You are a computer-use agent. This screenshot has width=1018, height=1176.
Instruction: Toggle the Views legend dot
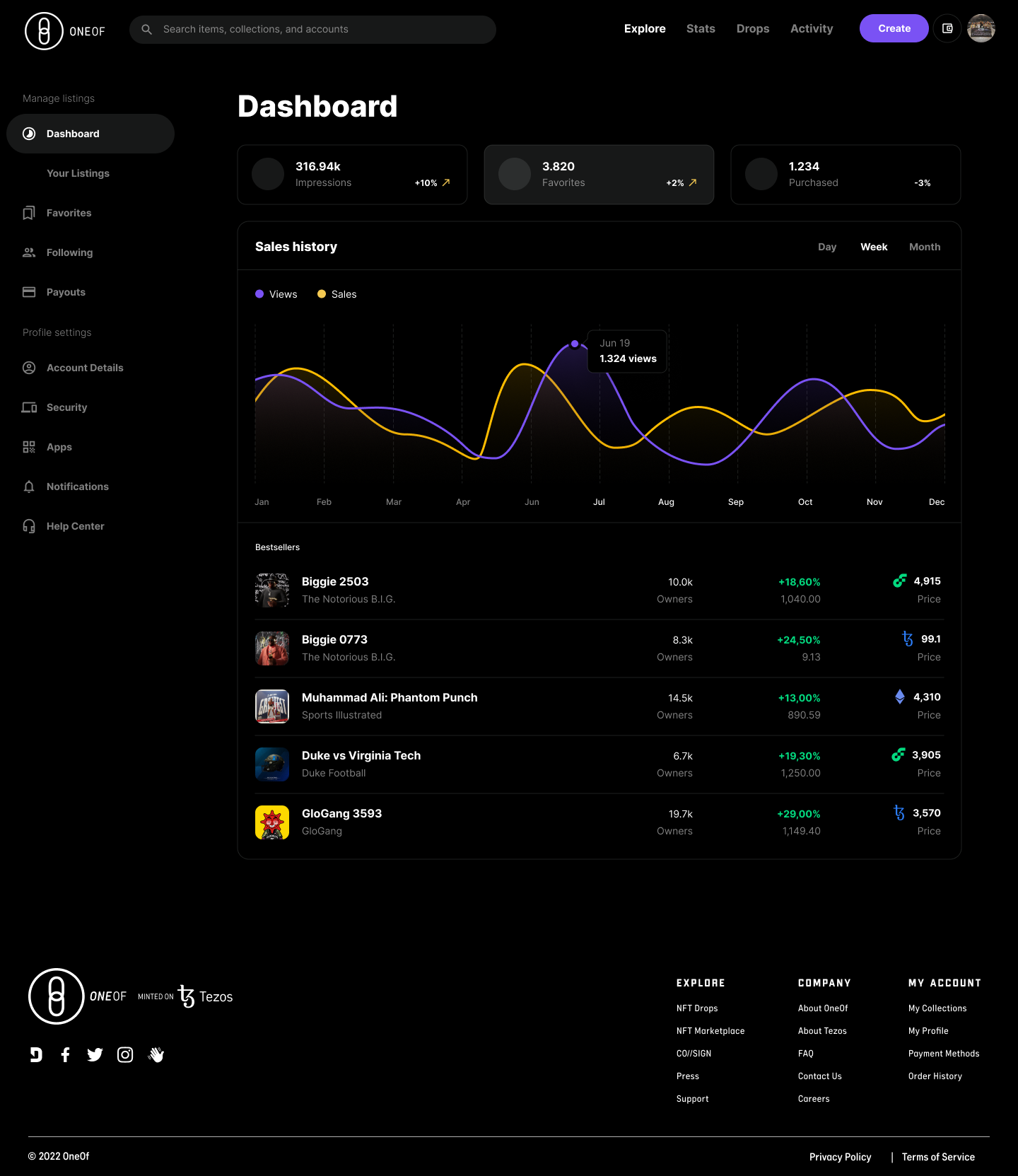tap(259, 294)
